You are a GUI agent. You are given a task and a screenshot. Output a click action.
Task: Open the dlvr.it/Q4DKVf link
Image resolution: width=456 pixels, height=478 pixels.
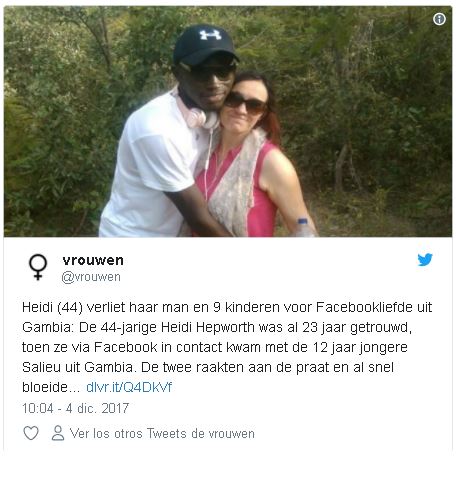[129, 387]
